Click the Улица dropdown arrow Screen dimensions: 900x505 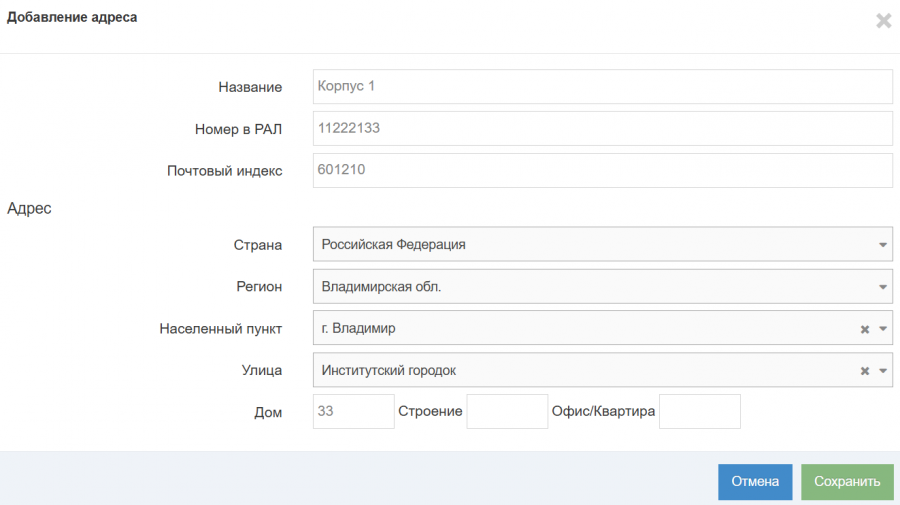click(883, 371)
